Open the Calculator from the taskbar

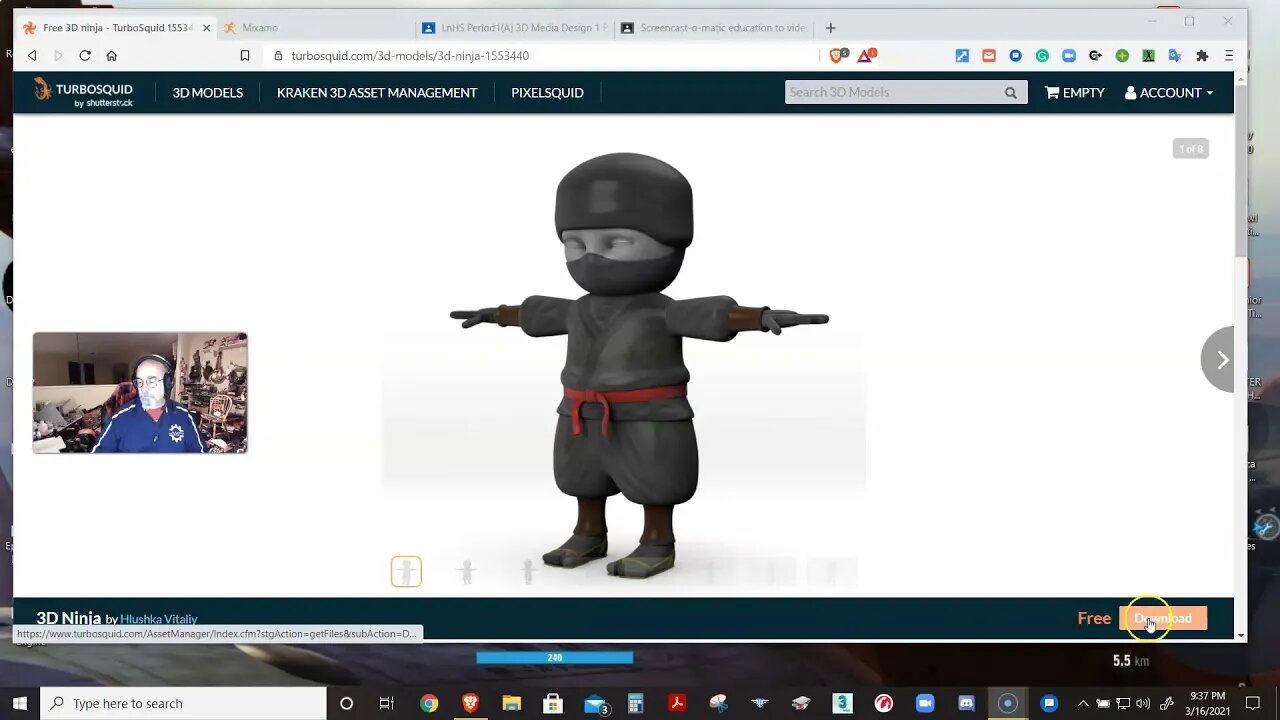635,703
